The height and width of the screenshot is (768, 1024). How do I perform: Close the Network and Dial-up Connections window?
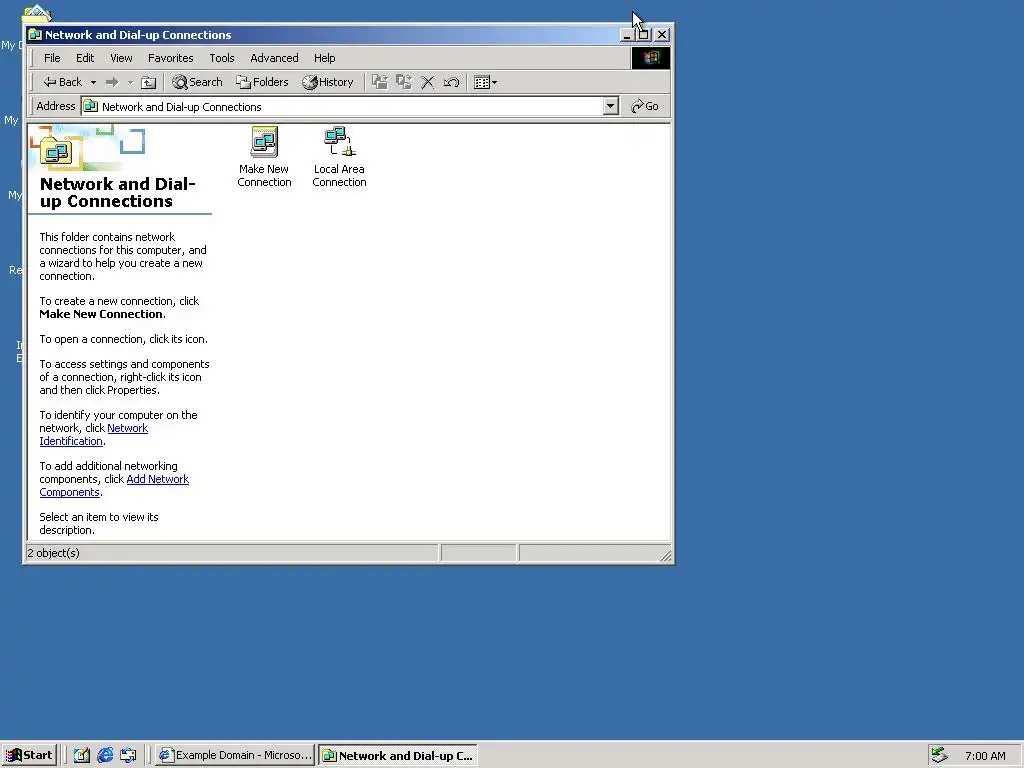(x=662, y=35)
